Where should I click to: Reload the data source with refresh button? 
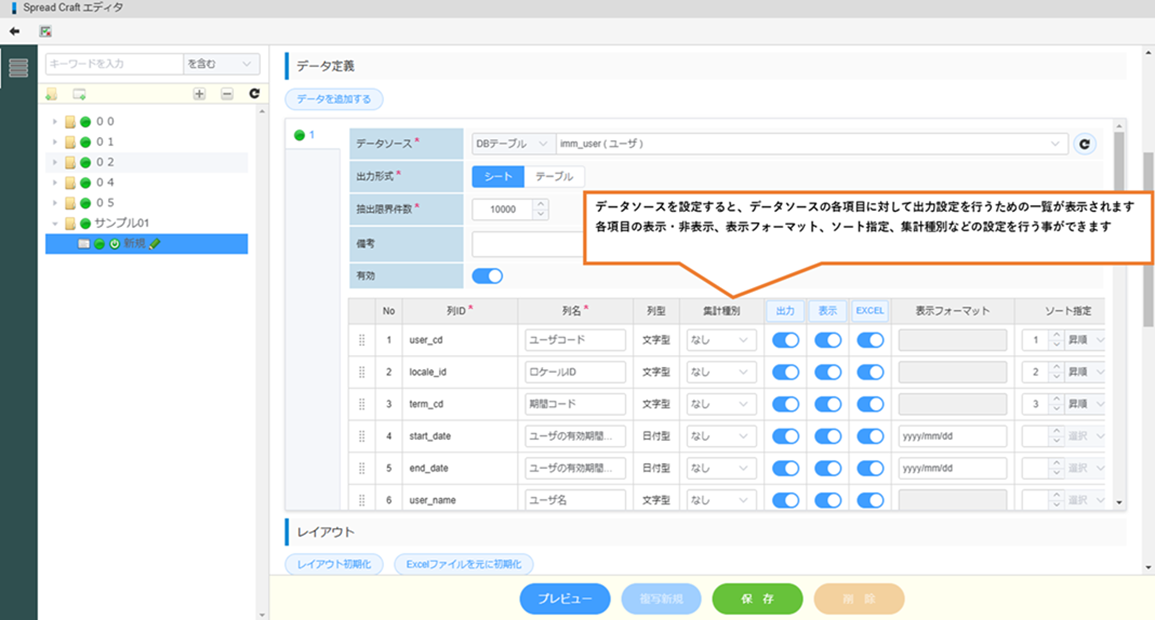(1084, 144)
